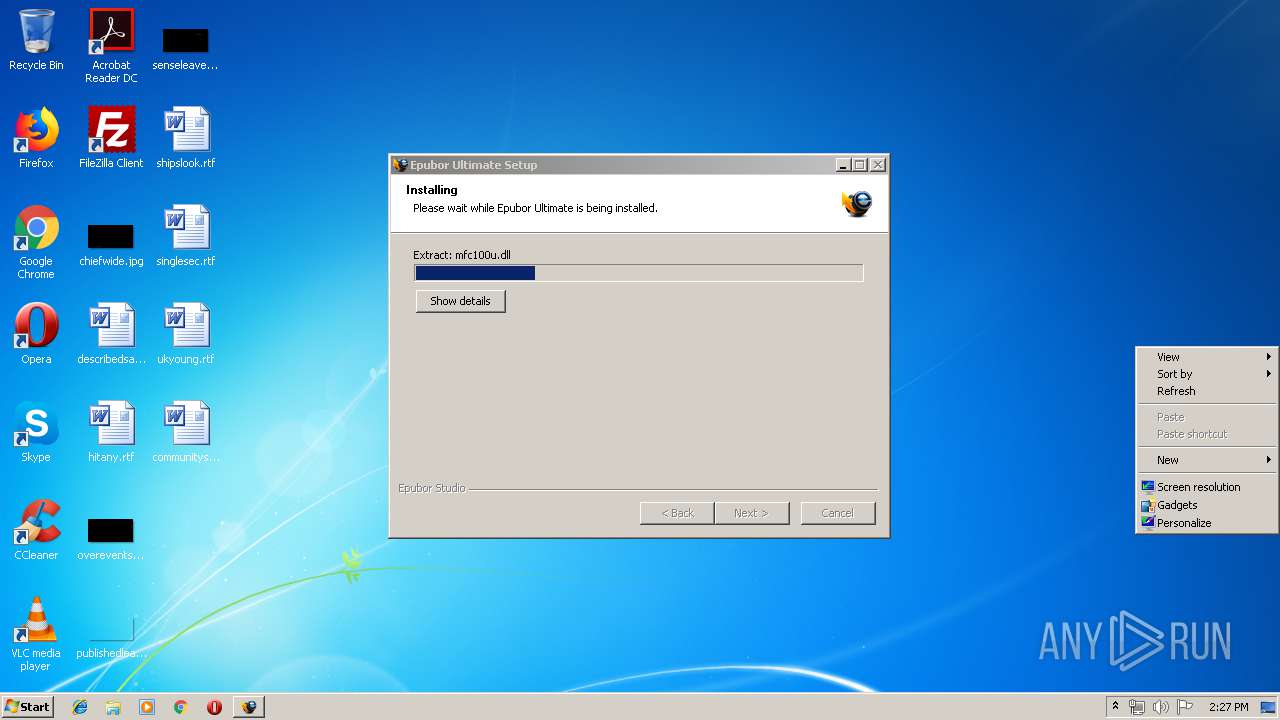Click the Start button
The width and height of the screenshot is (1280, 720).
click(x=28, y=707)
